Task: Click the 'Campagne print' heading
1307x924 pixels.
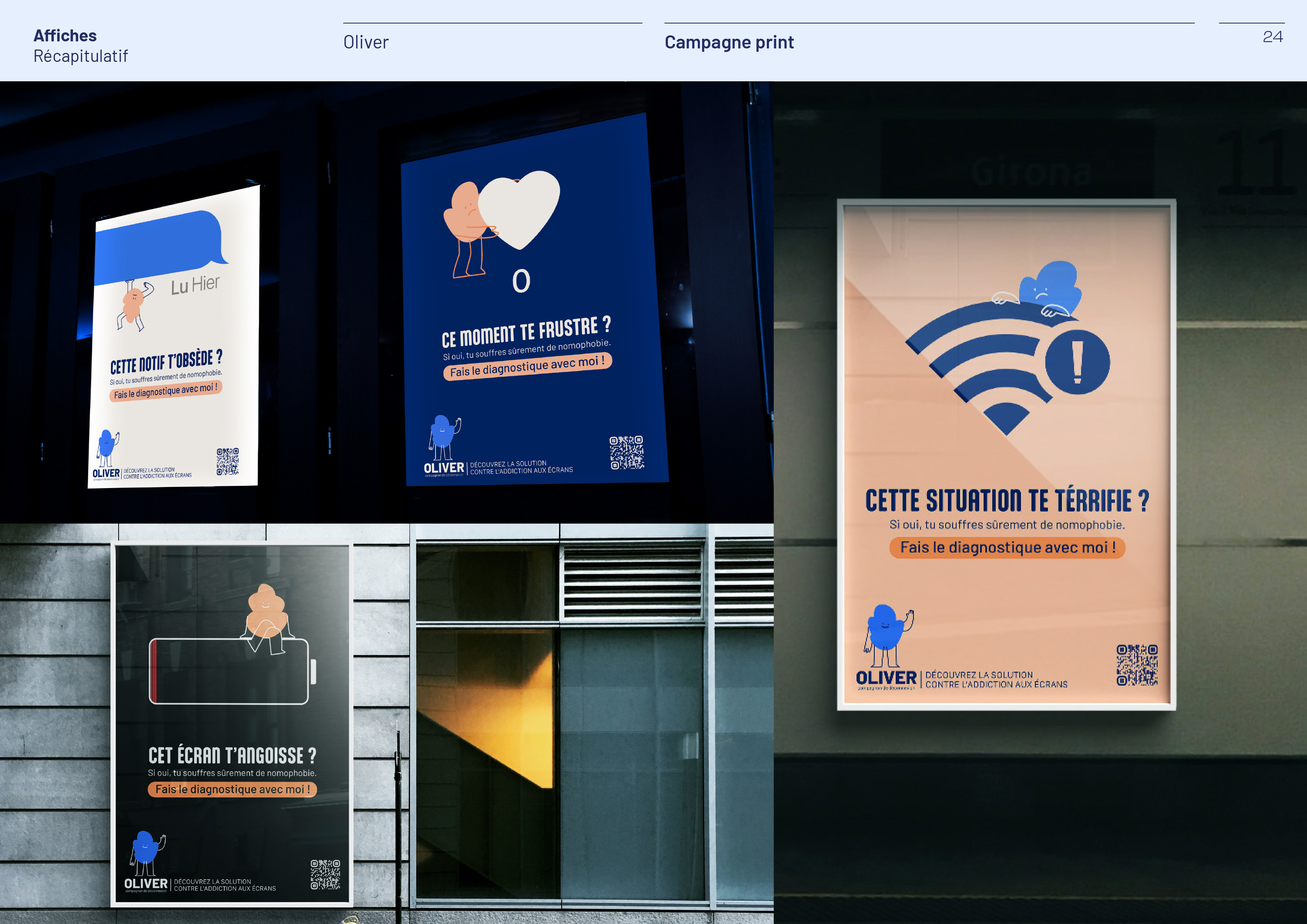Action: click(729, 42)
